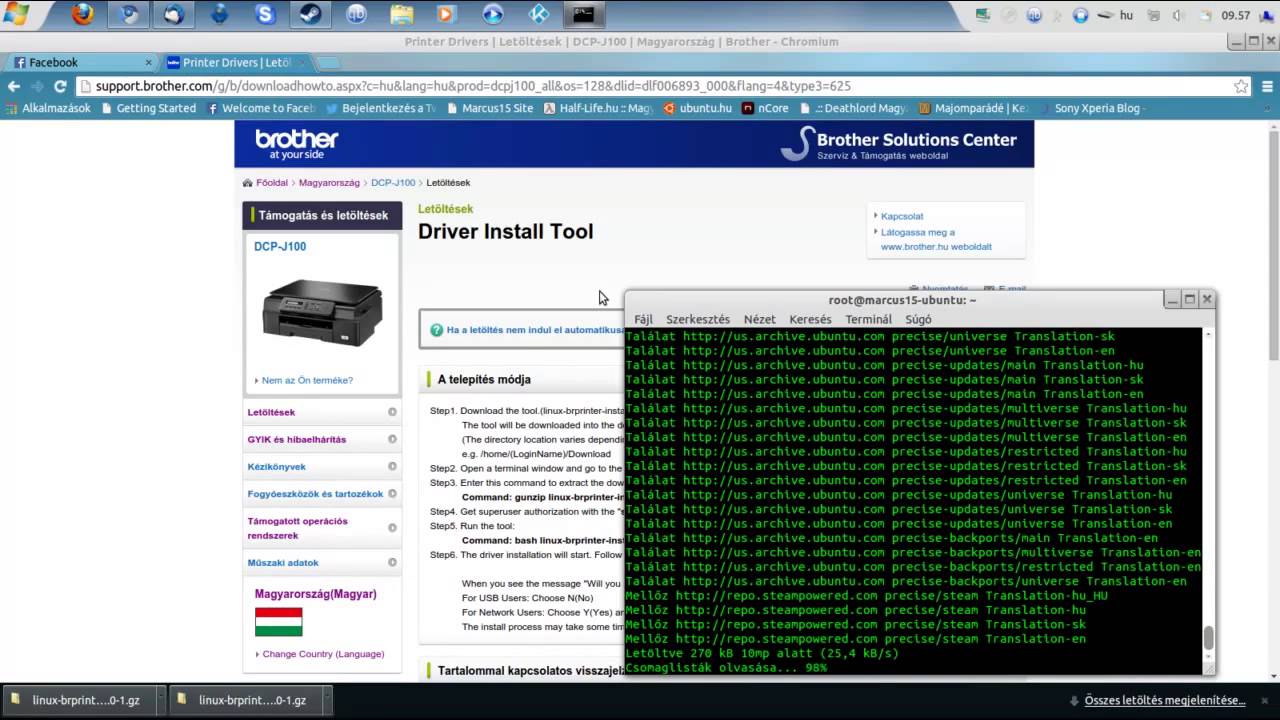Click the terminal window scrollbar thumb
This screenshot has width=1280, height=720.
pyautogui.click(x=1208, y=637)
